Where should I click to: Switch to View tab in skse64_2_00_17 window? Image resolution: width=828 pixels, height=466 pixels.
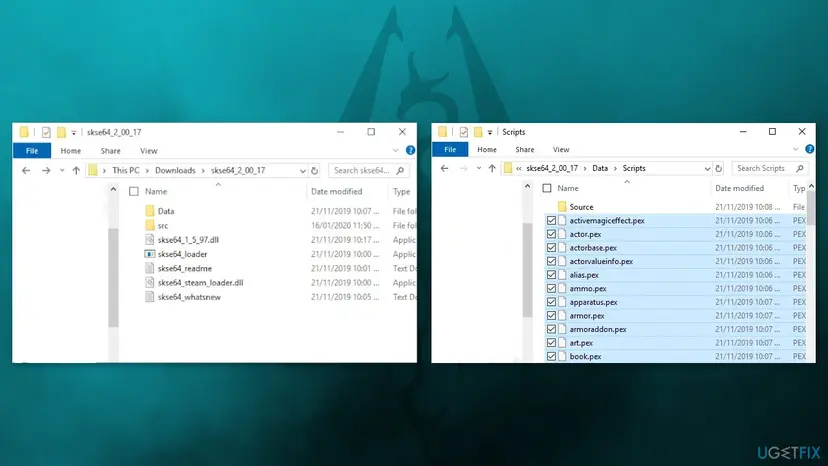click(x=149, y=151)
